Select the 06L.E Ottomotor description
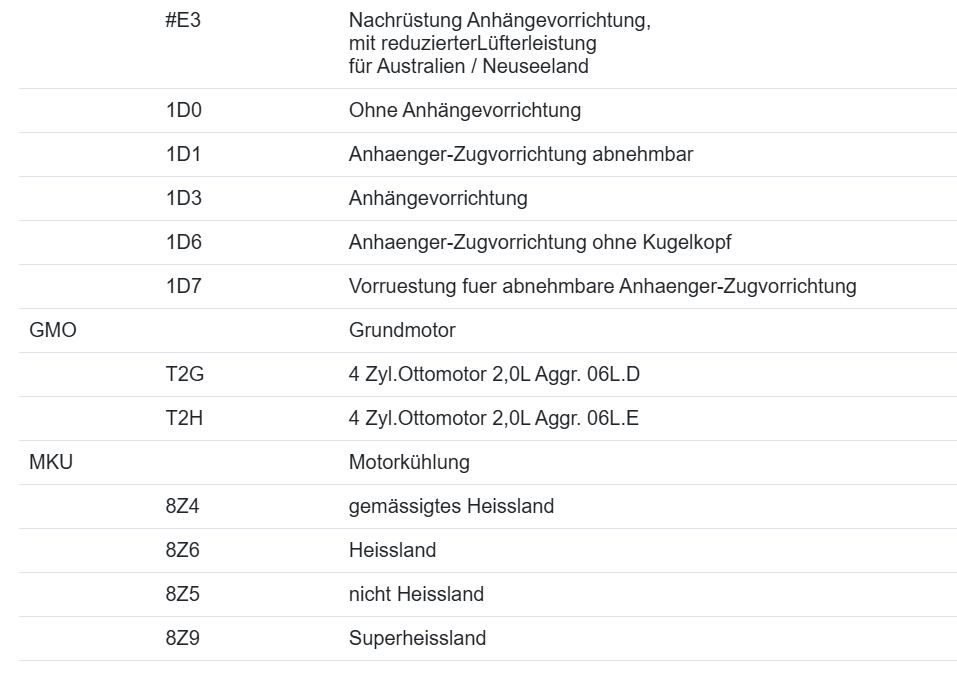 (493, 419)
